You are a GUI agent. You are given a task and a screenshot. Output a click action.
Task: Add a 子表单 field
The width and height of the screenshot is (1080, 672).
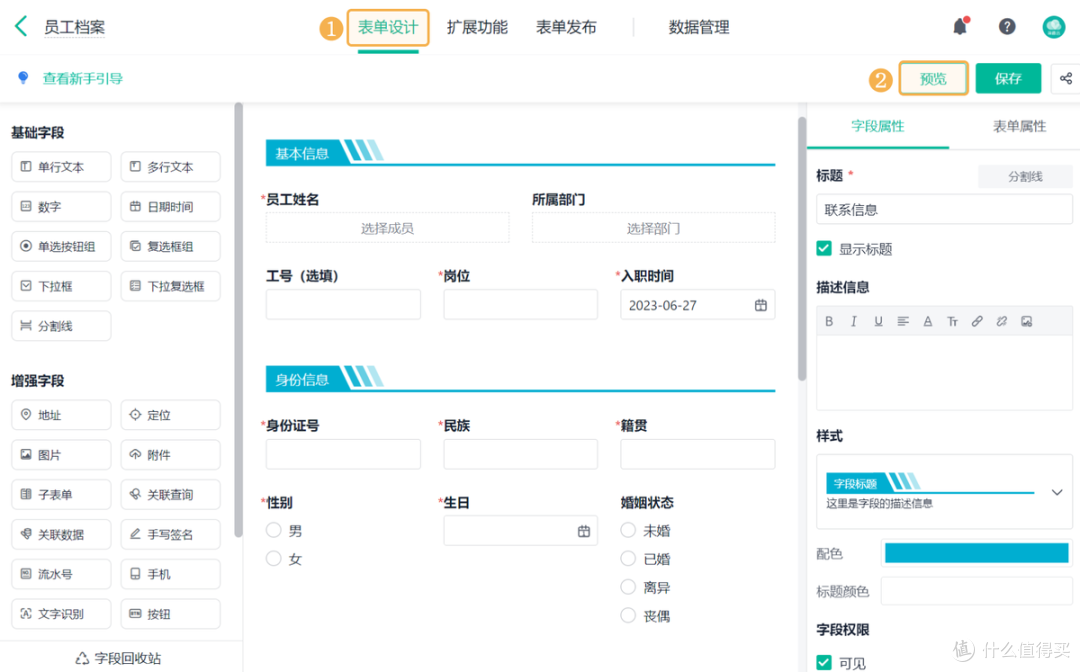pyautogui.click(x=61, y=494)
